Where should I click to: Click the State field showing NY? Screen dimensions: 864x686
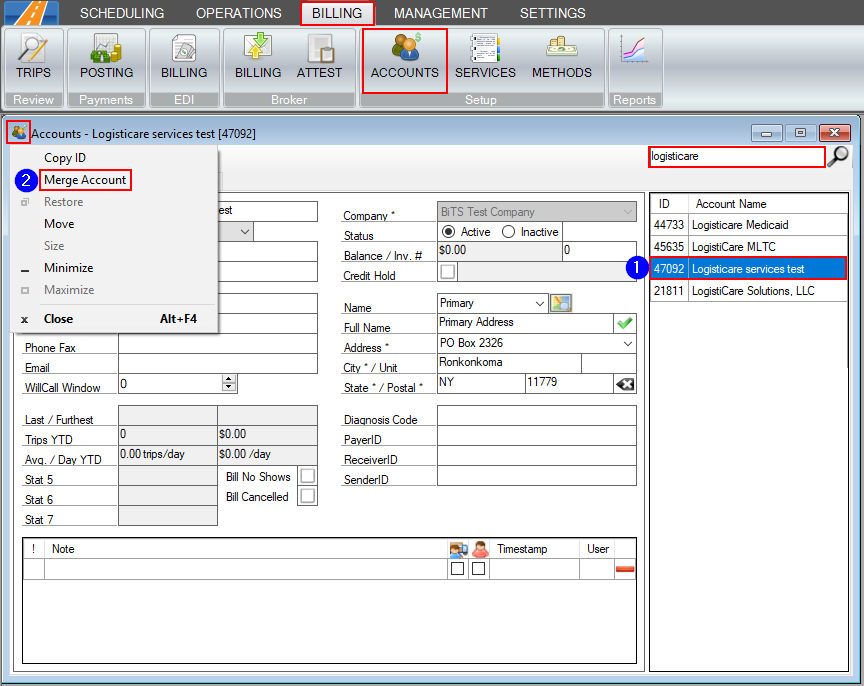(x=481, y=383)
